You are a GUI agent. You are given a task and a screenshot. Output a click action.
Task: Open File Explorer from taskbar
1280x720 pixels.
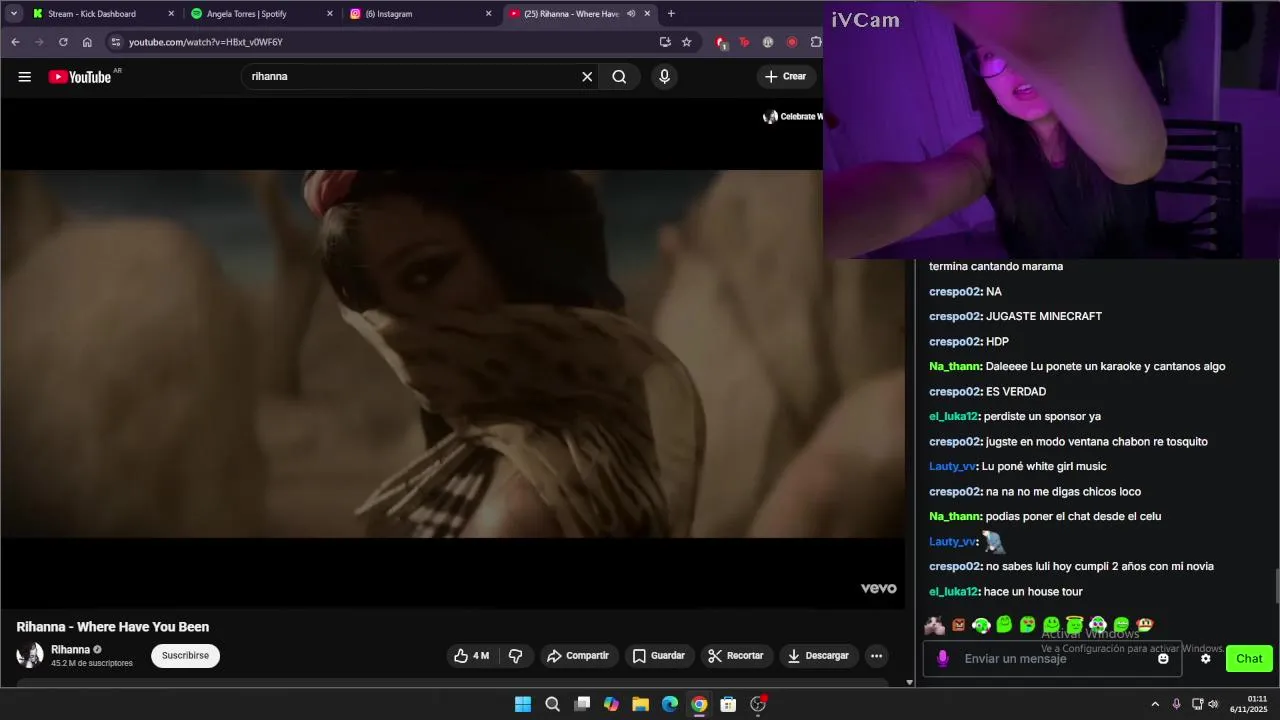(640, 704)
